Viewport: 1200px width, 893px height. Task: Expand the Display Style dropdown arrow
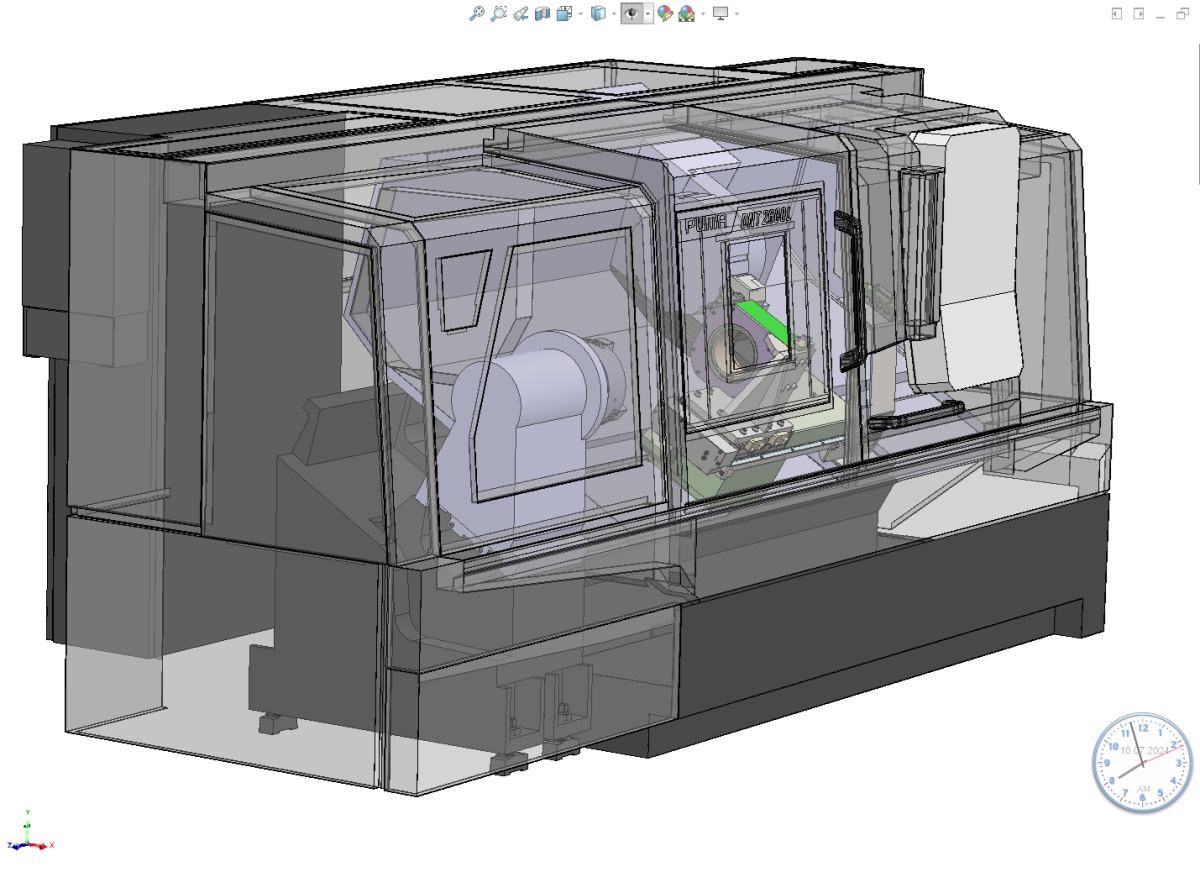[613, 14]
